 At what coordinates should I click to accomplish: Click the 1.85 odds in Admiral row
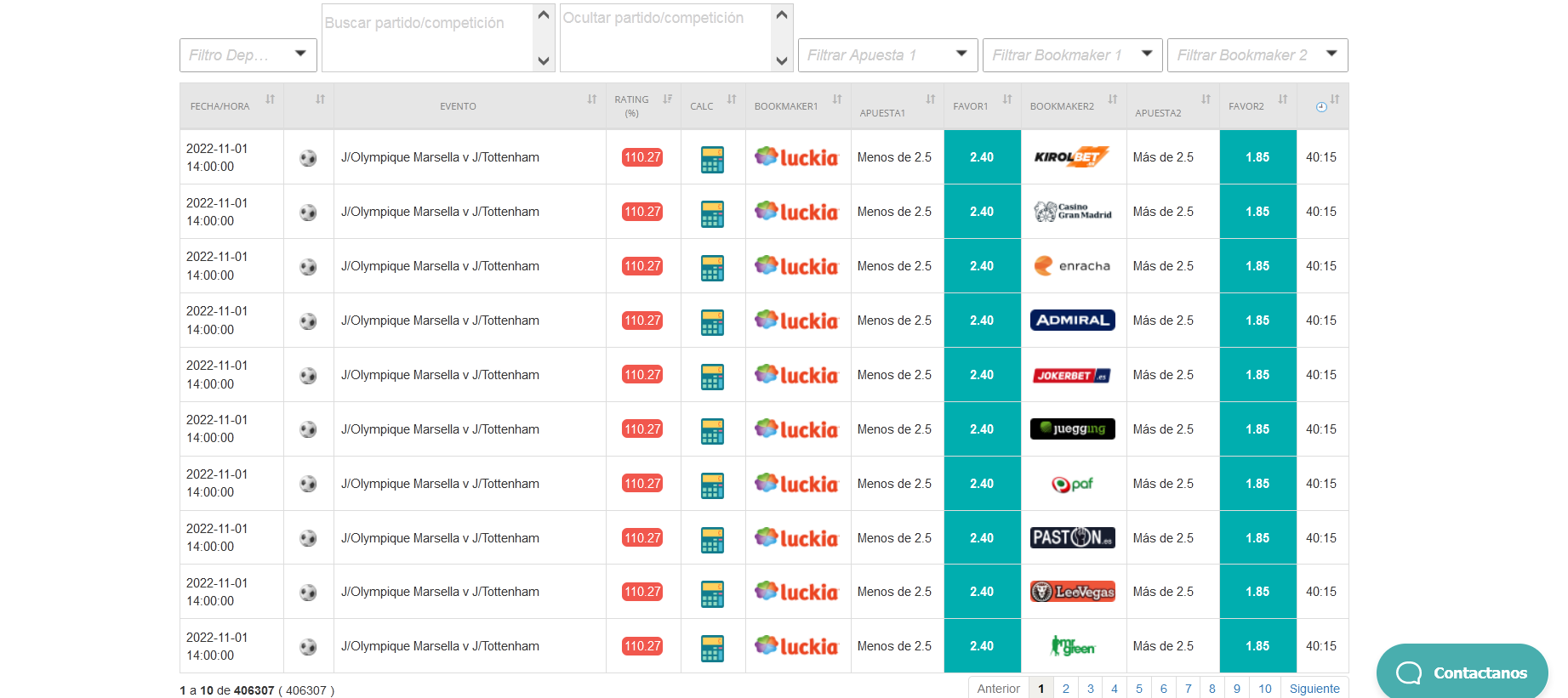tap(1257, 321)
